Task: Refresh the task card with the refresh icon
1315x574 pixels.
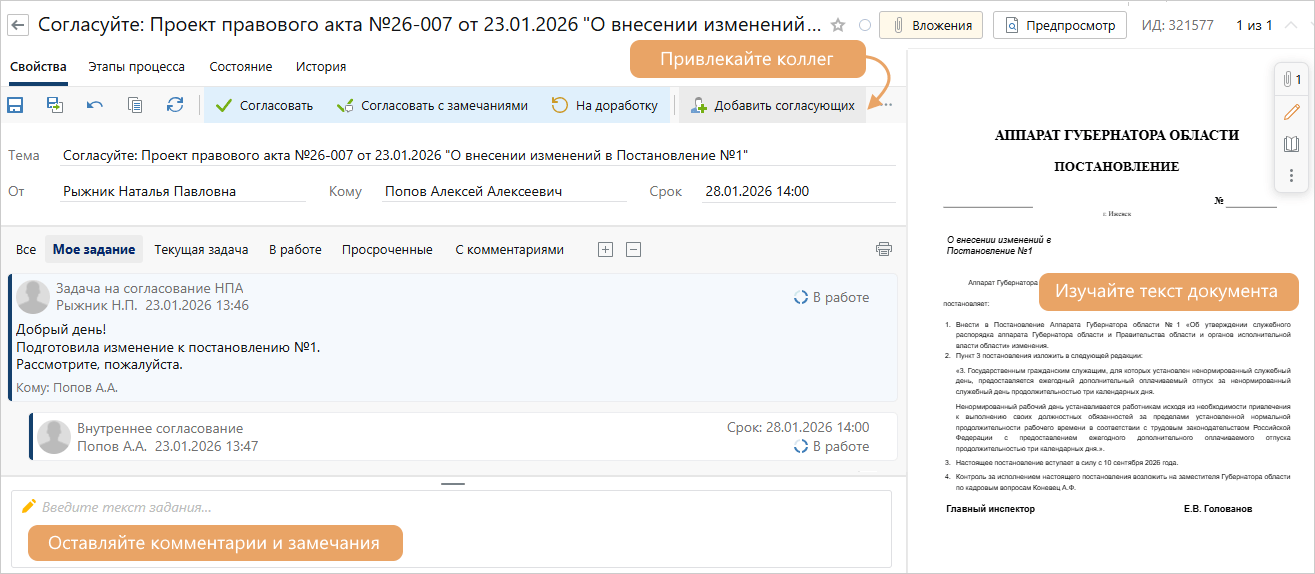Action: [x=175, y=105]
